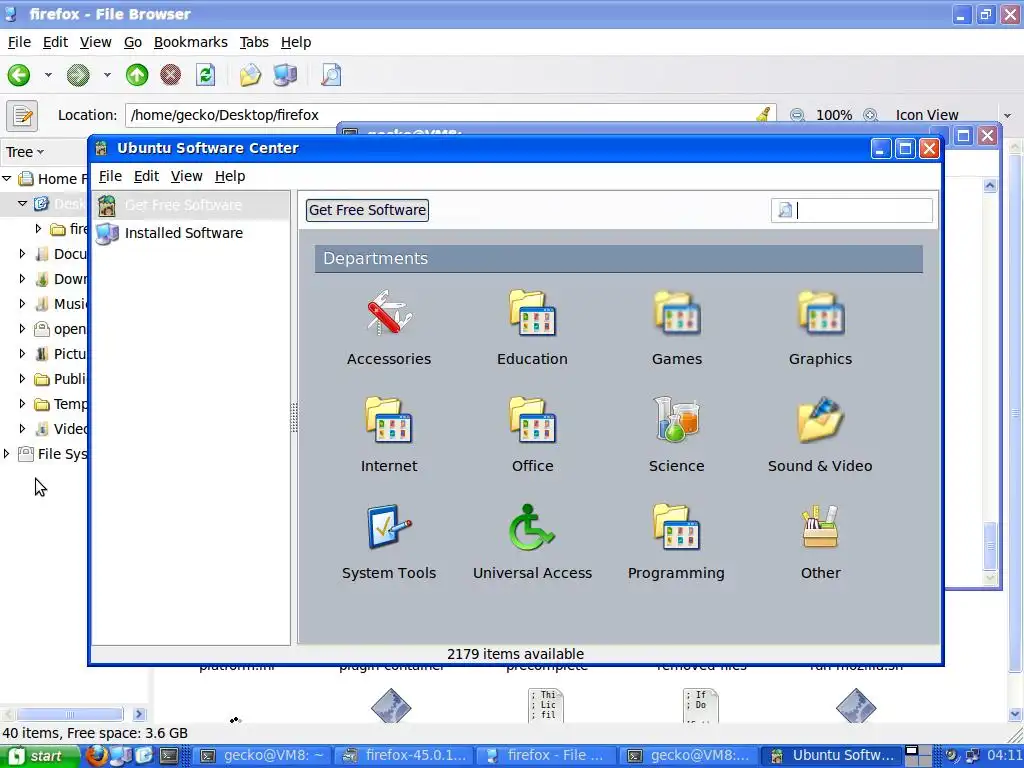1024x768 pixels.
Task: Open the back history dropdown arrow
Action: 48,75
